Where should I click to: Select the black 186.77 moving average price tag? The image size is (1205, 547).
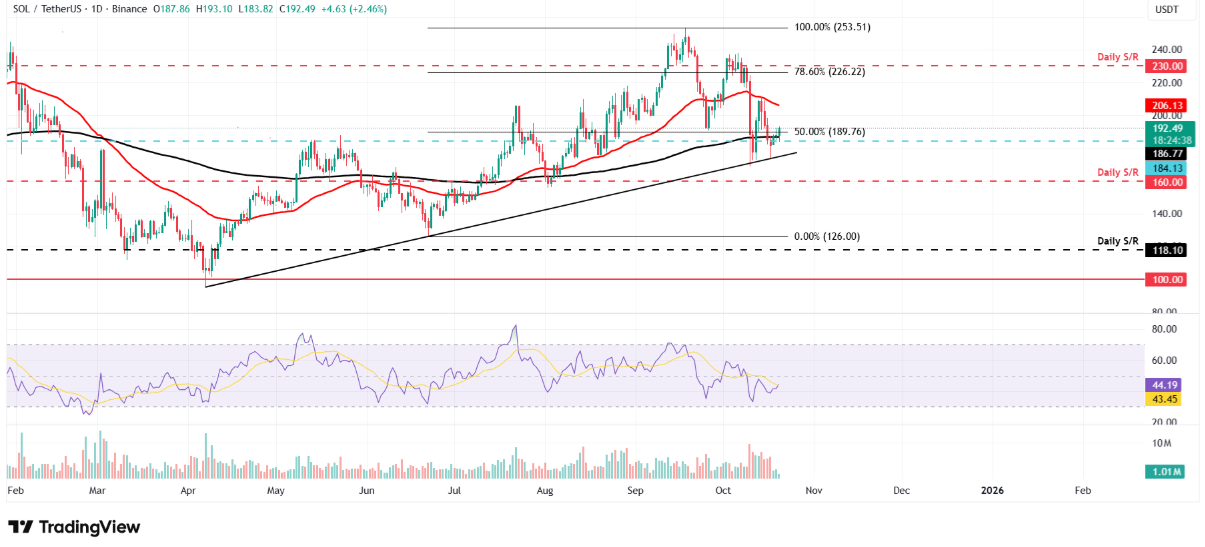1166,154
